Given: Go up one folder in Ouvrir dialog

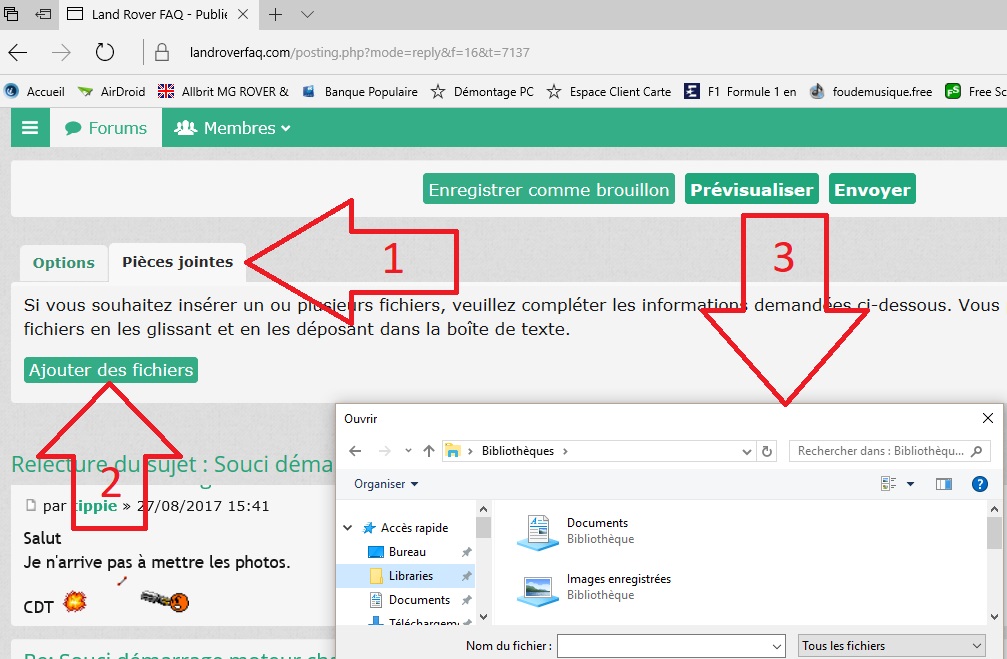Looking at the screenshot, I should pyautogui.click(x=429, y=451).
